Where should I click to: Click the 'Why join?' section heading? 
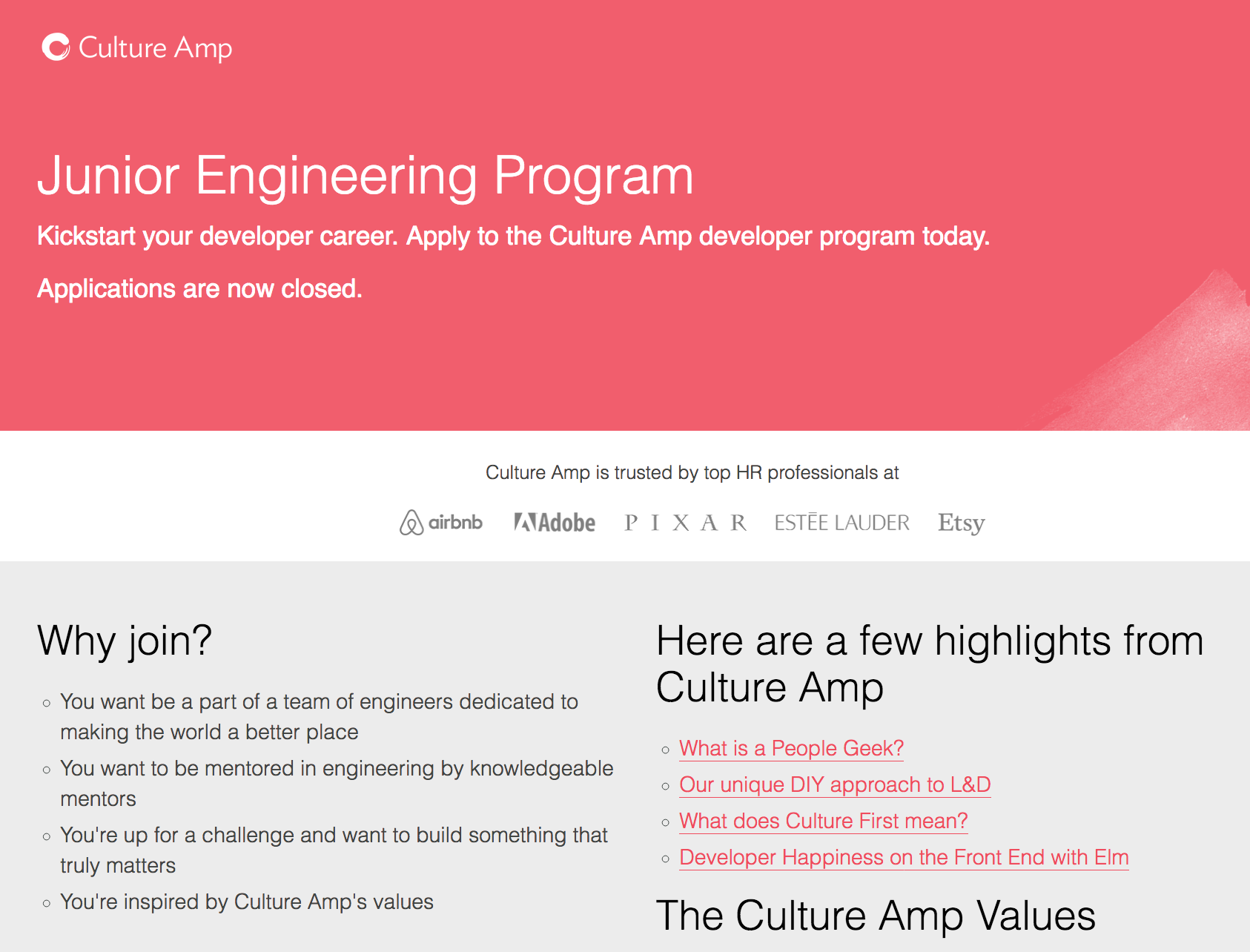pos(124,642)
